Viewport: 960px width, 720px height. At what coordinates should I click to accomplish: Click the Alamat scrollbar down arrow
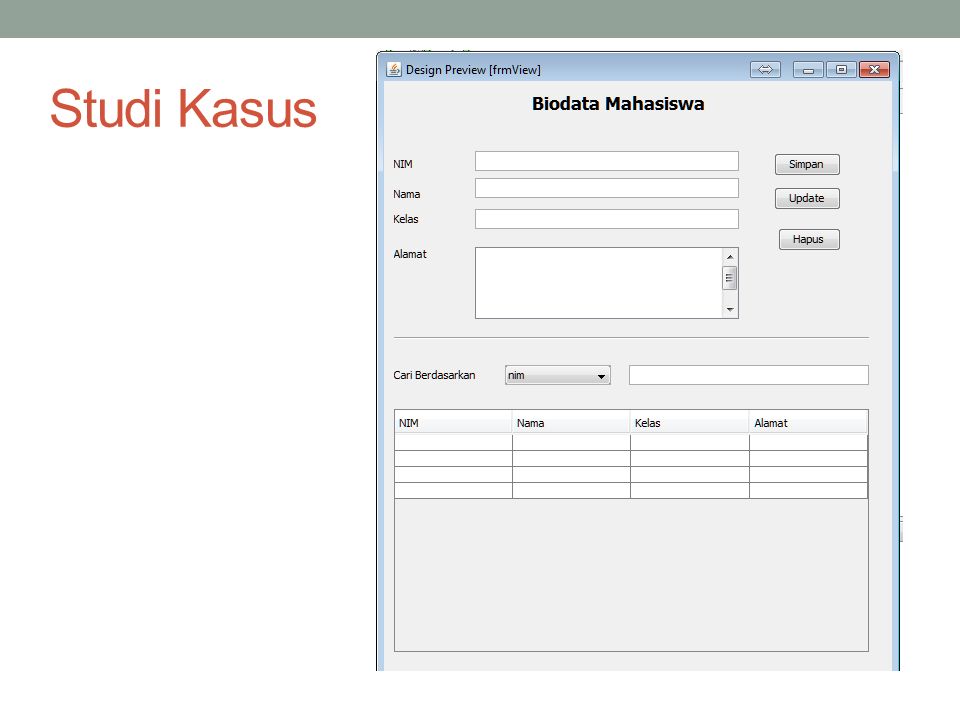pos(730,310)
